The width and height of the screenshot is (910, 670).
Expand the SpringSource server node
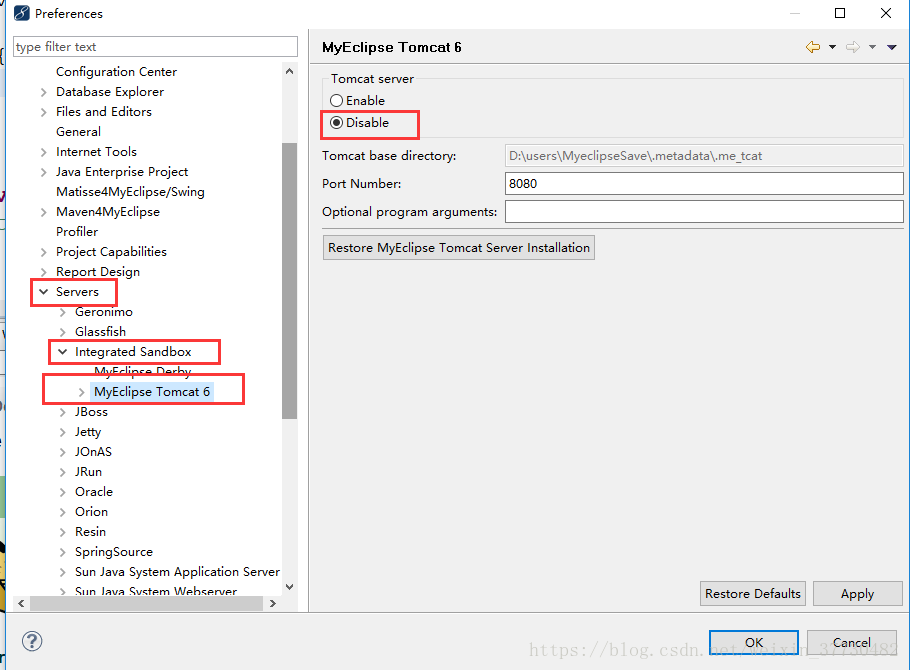click(63, 552)
